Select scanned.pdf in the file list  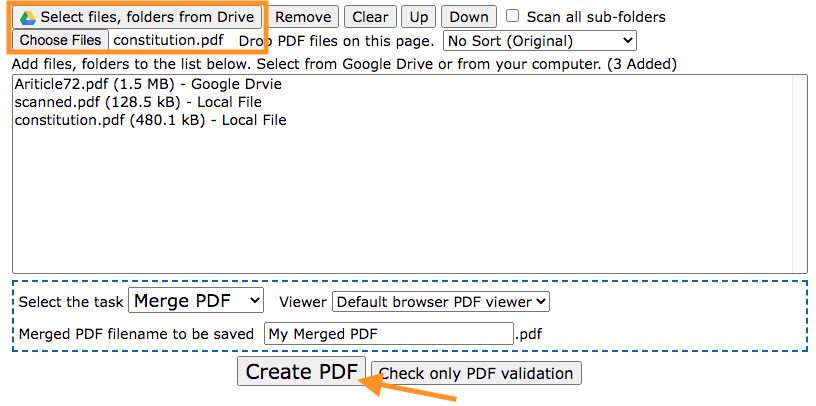[137, 102]
